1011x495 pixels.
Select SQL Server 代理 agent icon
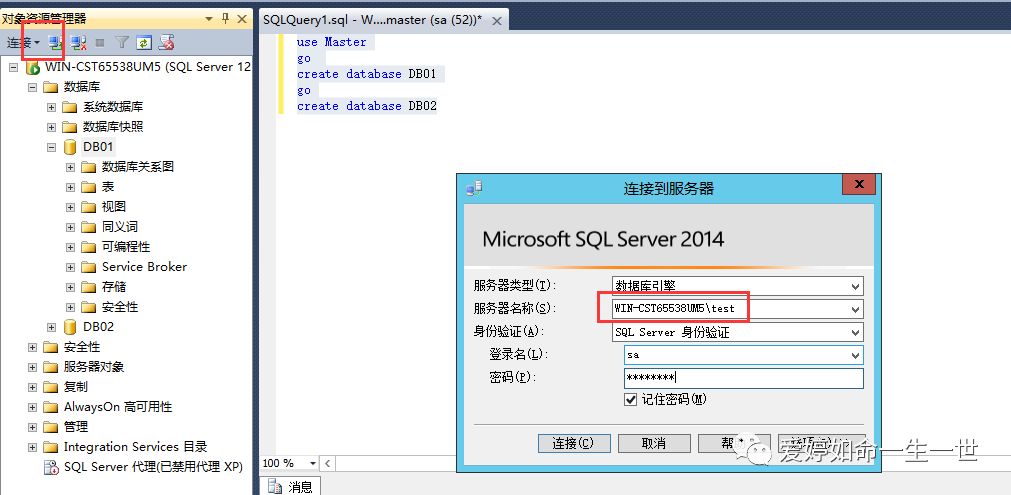51,467
